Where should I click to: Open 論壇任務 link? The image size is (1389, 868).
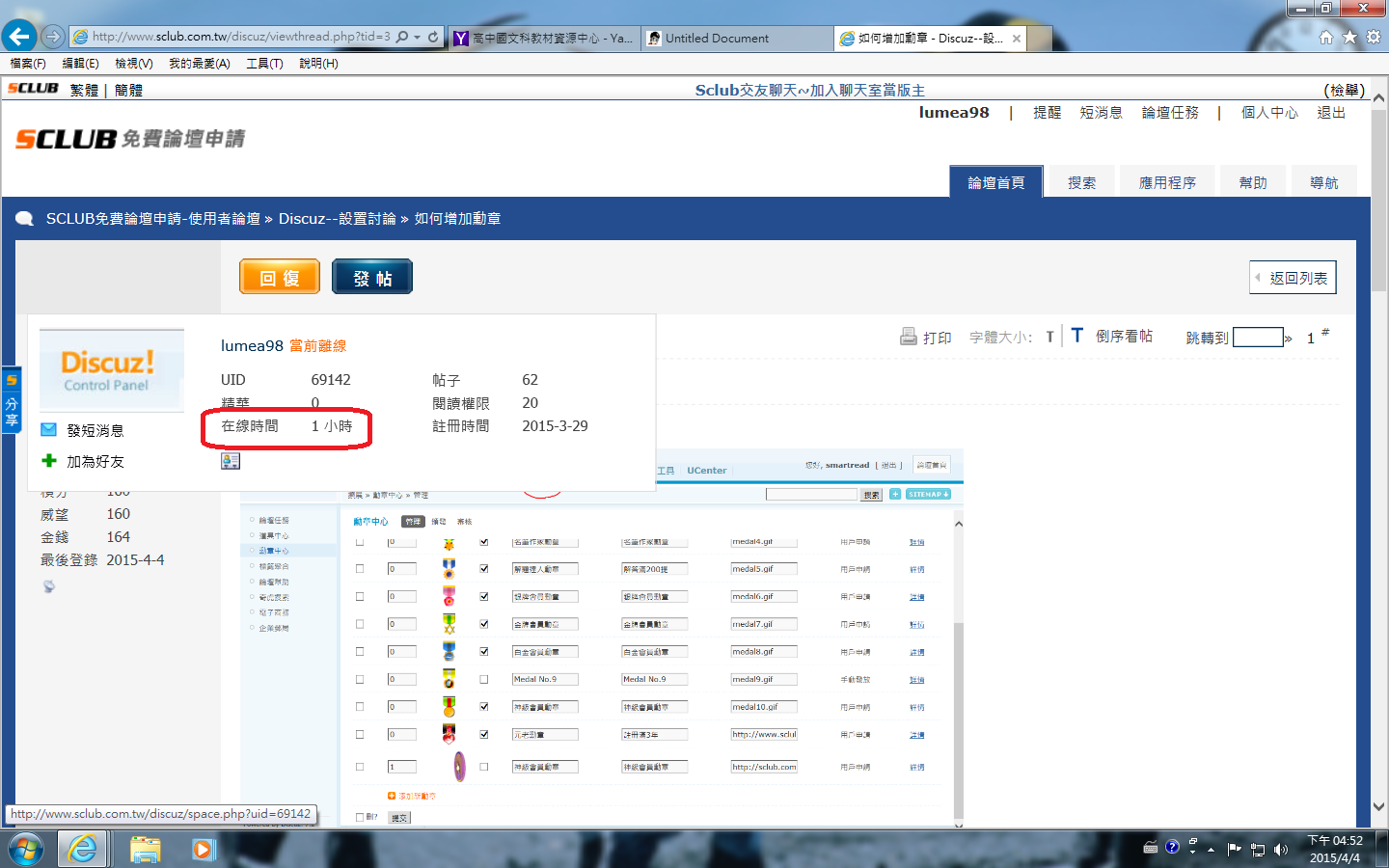1170,113
